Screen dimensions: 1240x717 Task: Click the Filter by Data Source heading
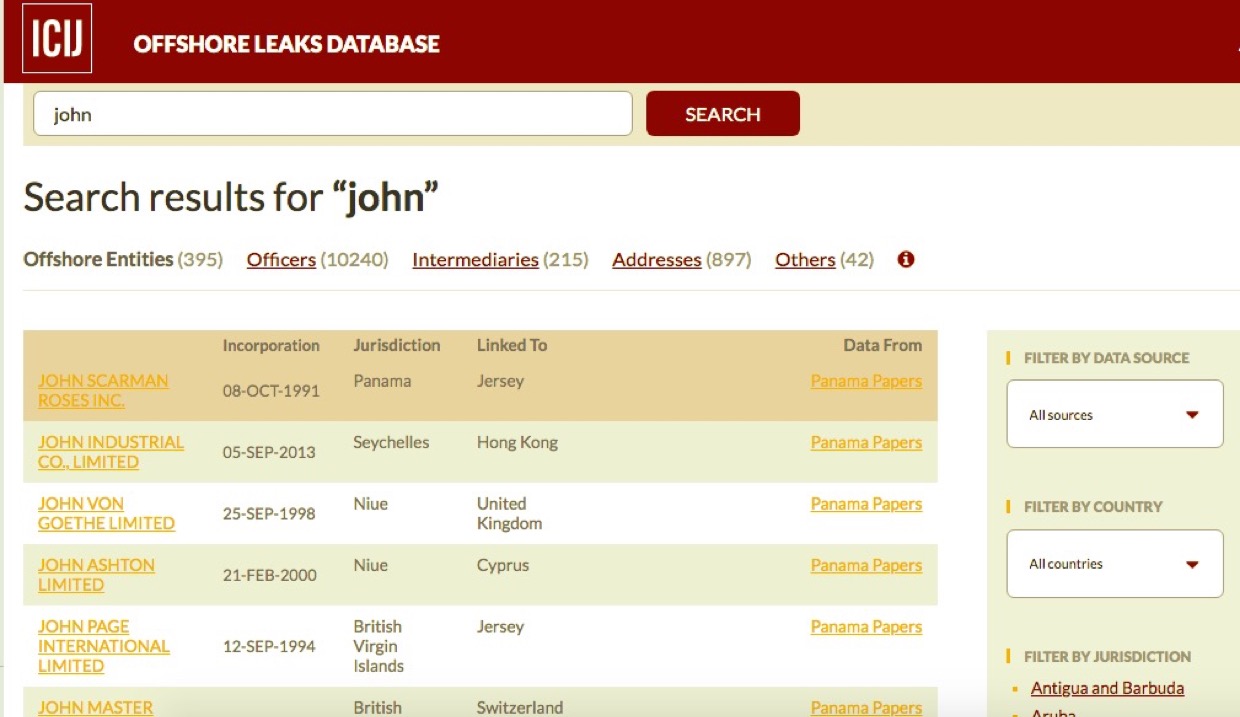pyautogui.click(x=1106, y=357)
